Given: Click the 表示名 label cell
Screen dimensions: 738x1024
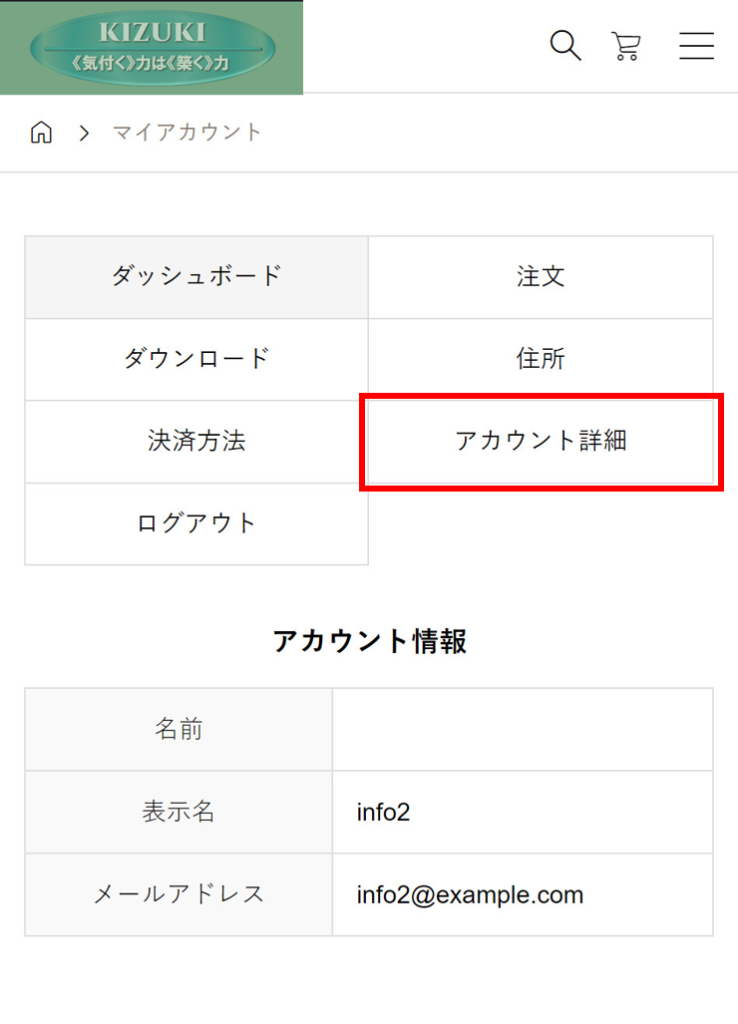Looking at the screenshot, I should (178, 812).
